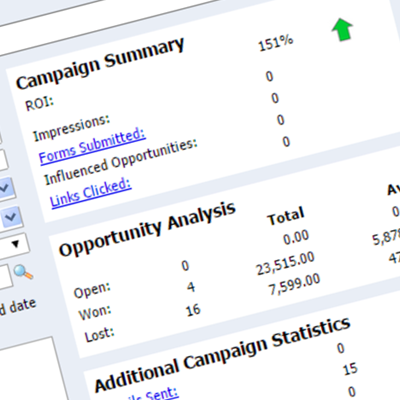Click the Total column header
This screenshot has height=400, width=400.
tap(286, 216)
